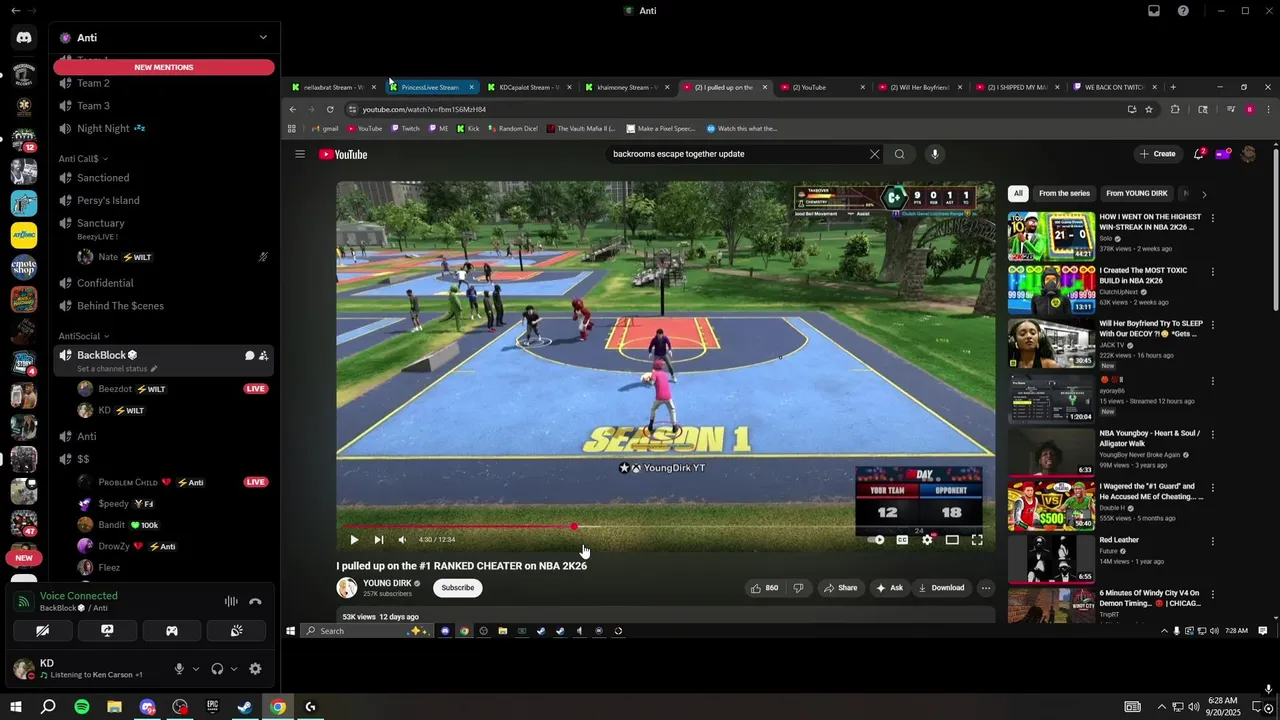Select the From the series filter chip
This screenshot has width=1280, height=720.
[x=1064, y=193]
